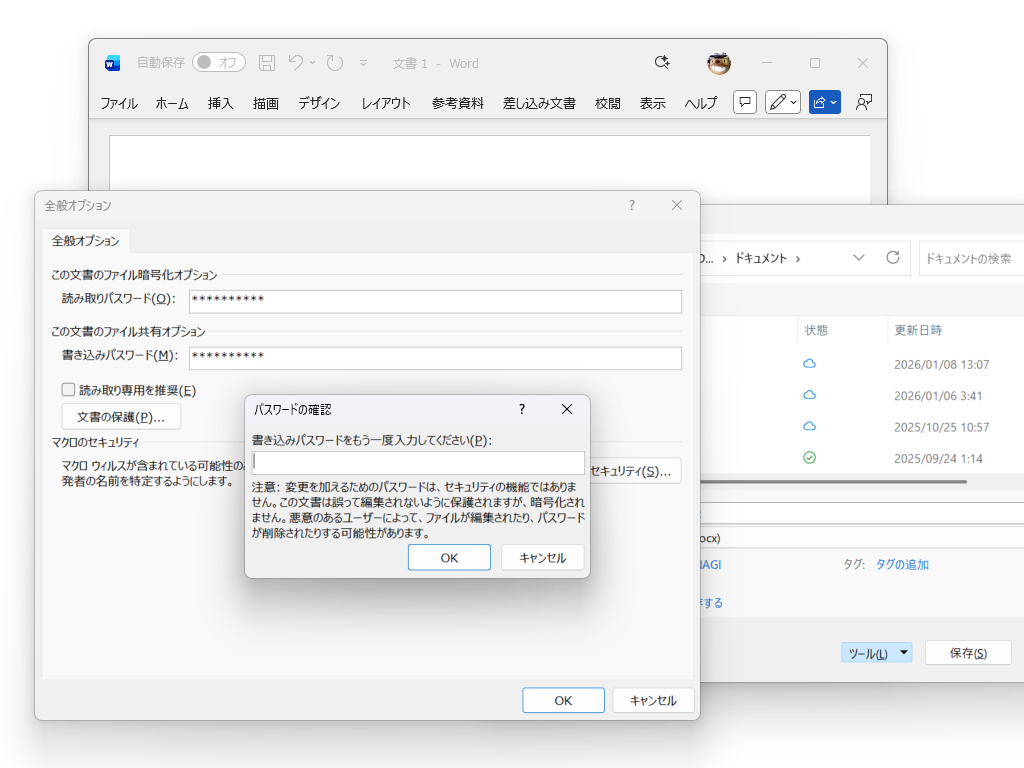Switch to the 校閲 ribbon tab
This screenshot has width=1024, height=768.
606,101
